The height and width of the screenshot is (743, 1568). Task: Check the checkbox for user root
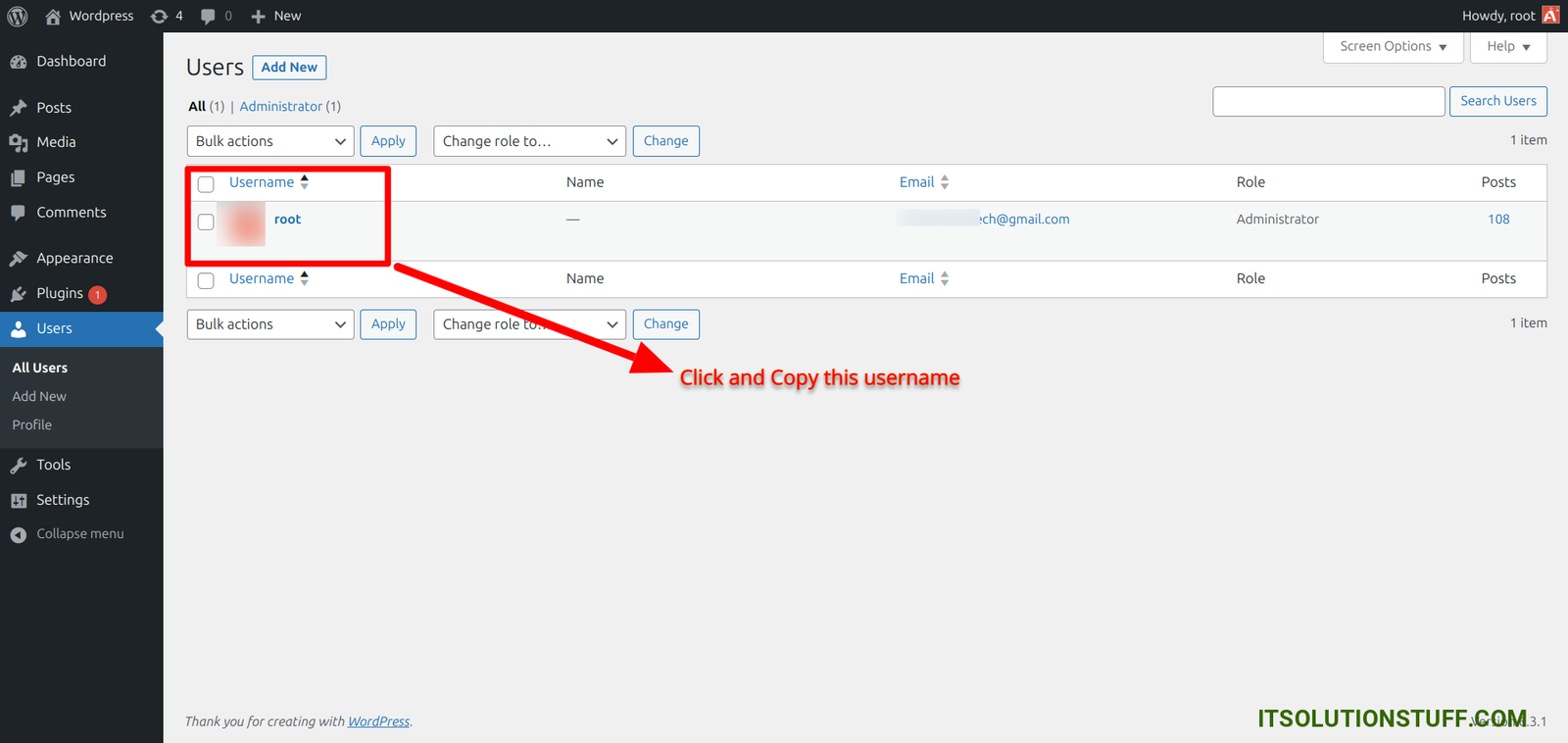click(x=206, y=222)
